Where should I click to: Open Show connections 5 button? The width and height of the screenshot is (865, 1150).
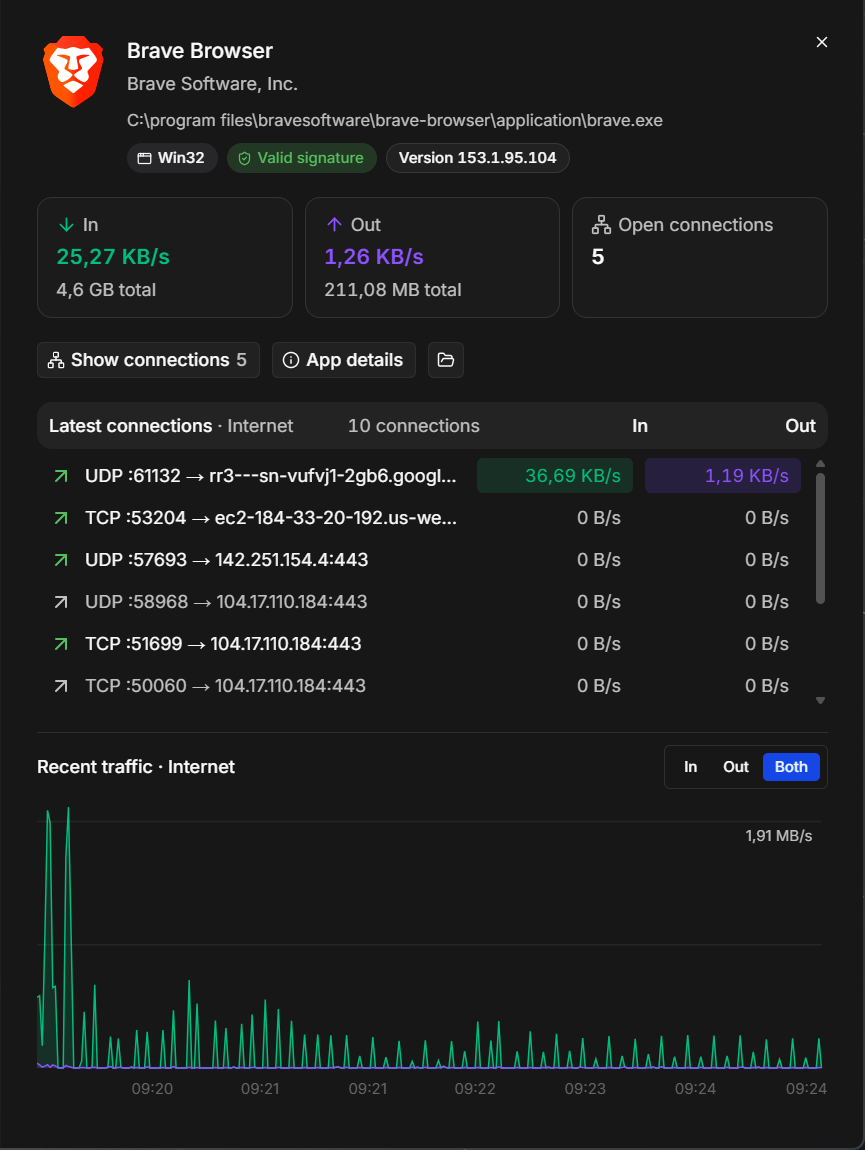click(148, 360)
